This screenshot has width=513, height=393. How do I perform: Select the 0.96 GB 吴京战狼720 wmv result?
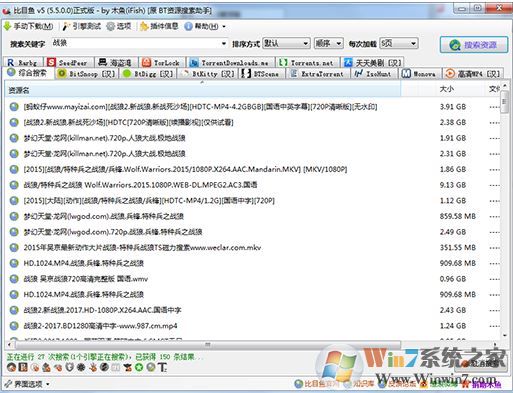pos(252,279)
